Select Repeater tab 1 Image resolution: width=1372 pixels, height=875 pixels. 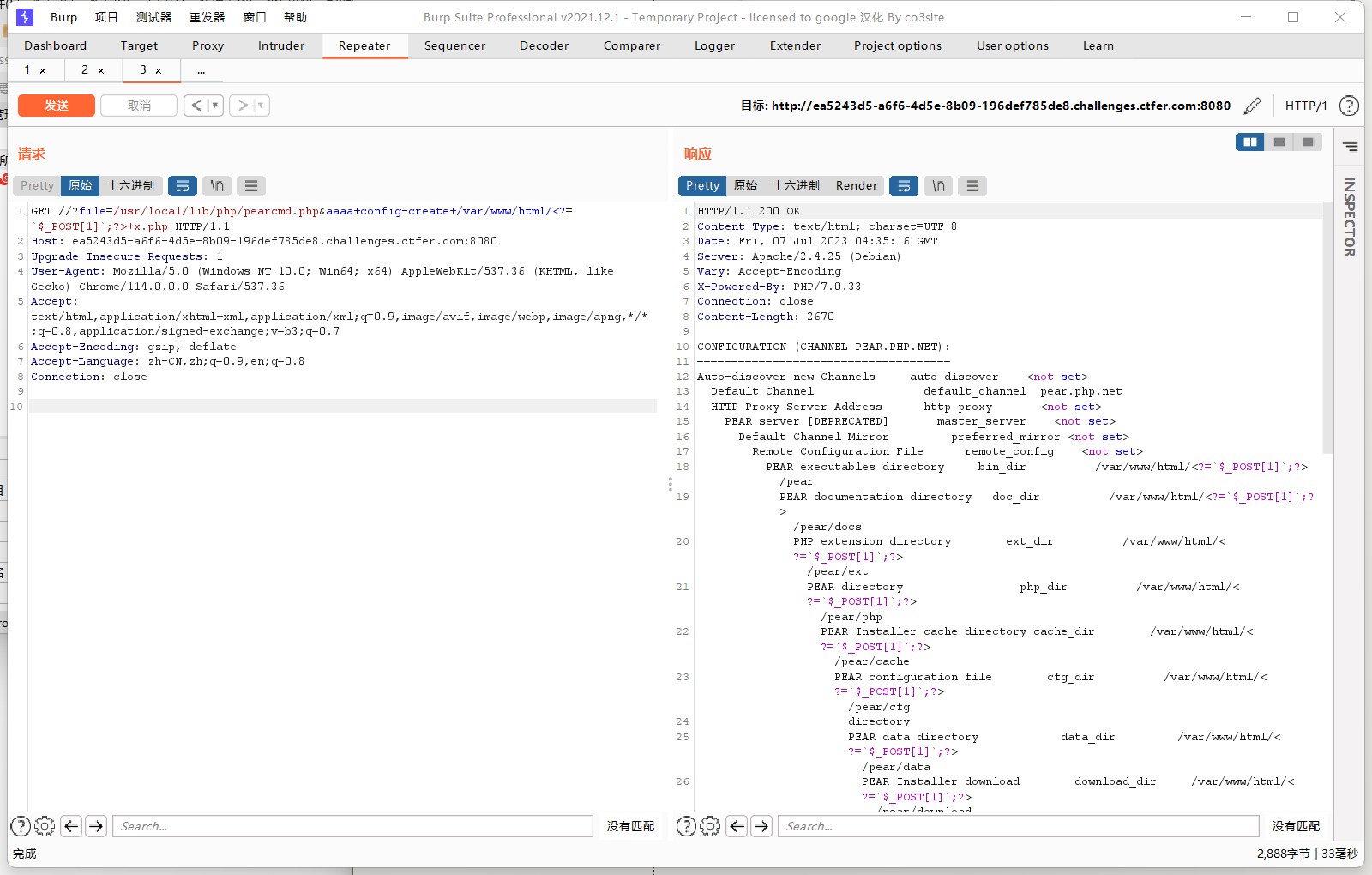pos(27,70)
